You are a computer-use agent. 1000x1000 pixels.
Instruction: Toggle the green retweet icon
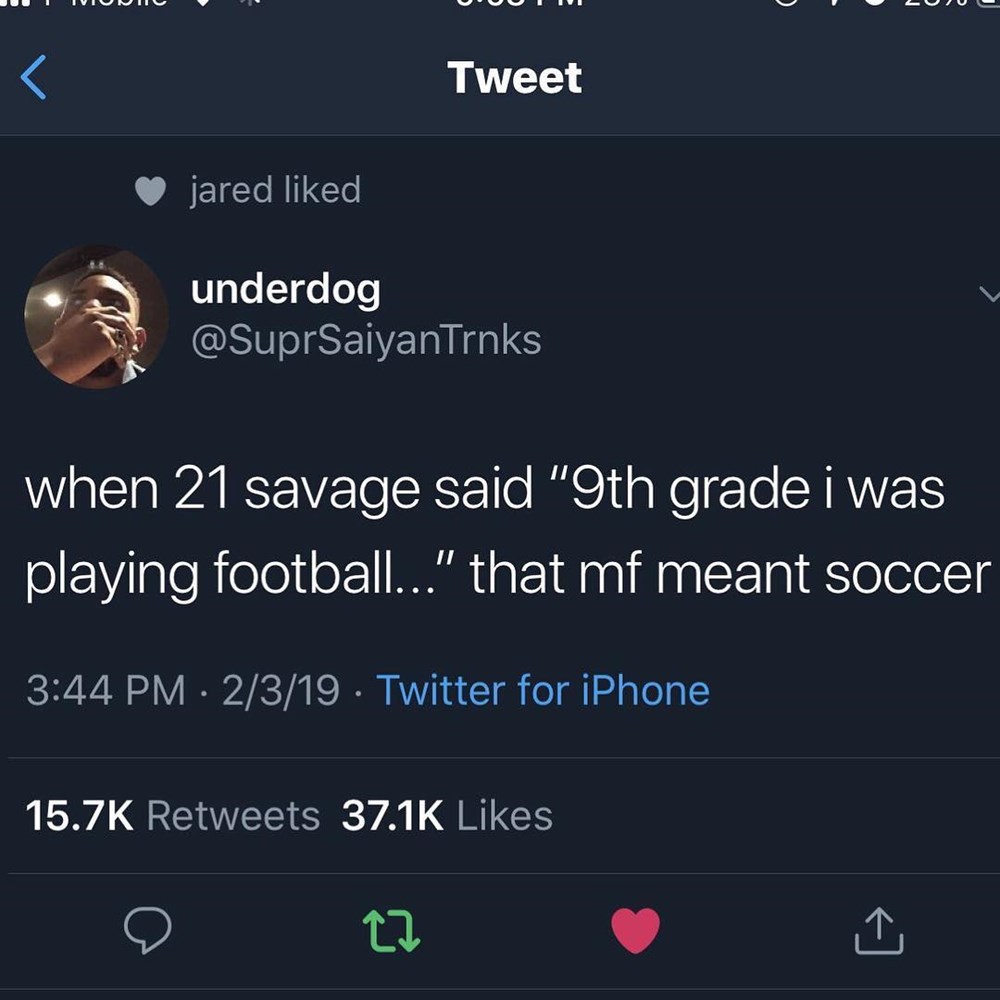tap(391, 931)
